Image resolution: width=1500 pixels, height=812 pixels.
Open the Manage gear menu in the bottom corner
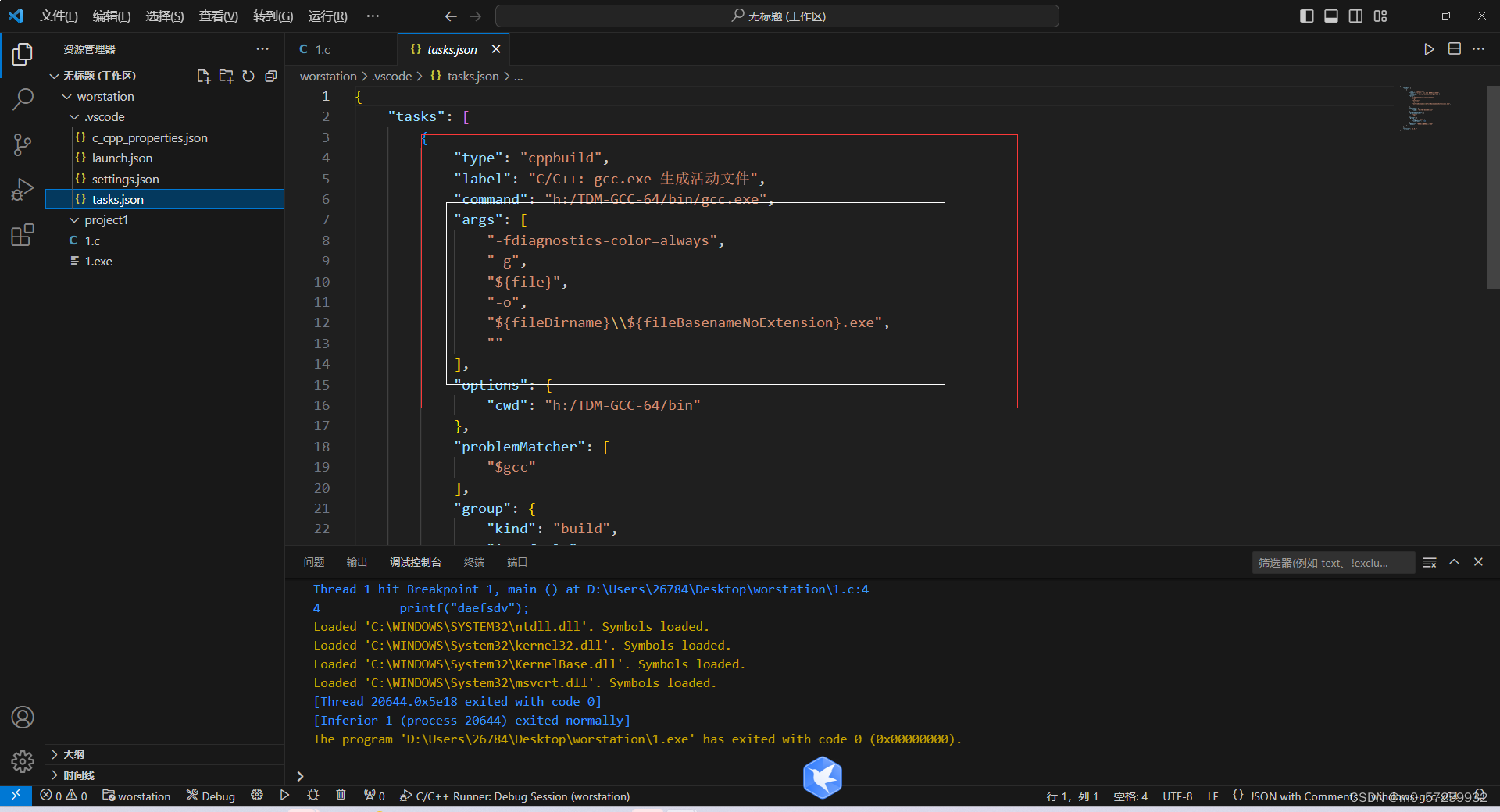[x=23, y=762]
